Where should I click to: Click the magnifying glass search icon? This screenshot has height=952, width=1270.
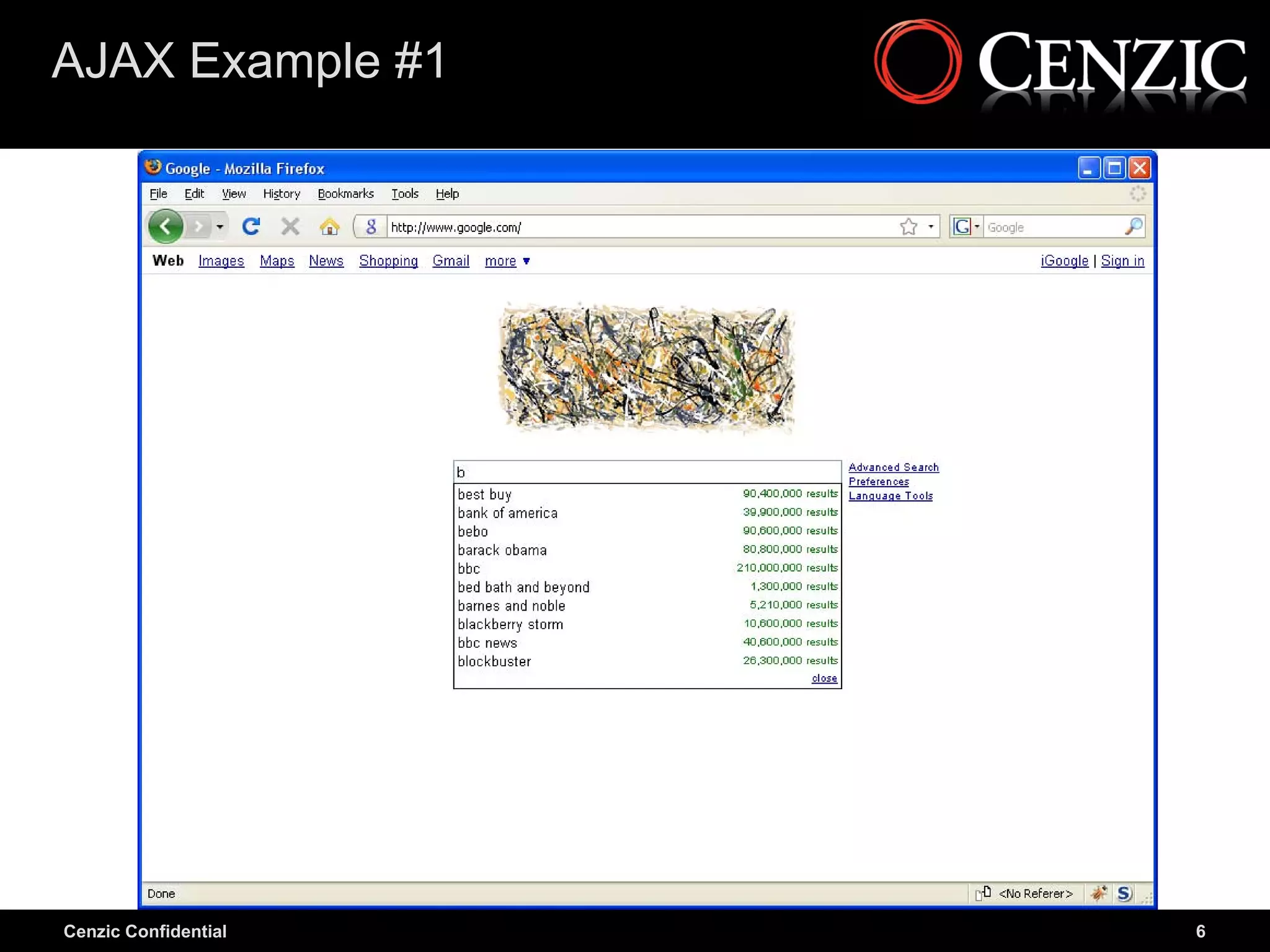click(1134, 226)
